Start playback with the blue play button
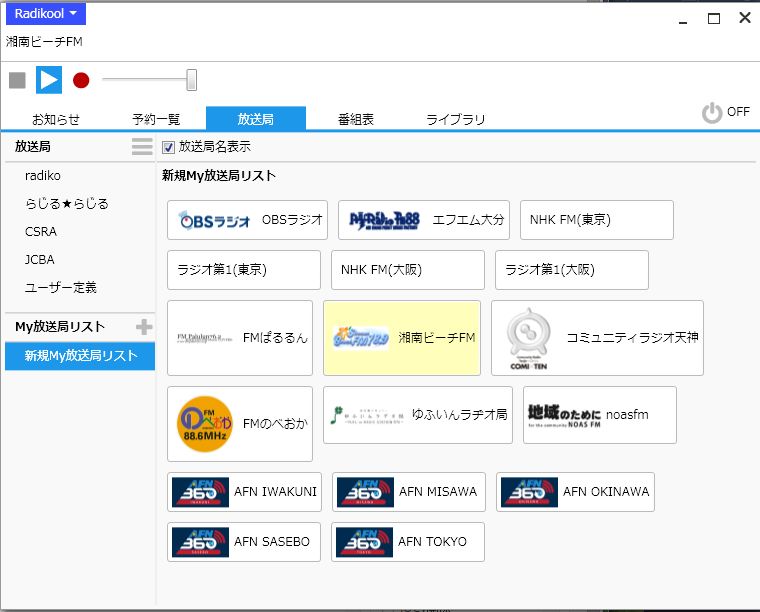760x612 pixels. coord(49,80)
